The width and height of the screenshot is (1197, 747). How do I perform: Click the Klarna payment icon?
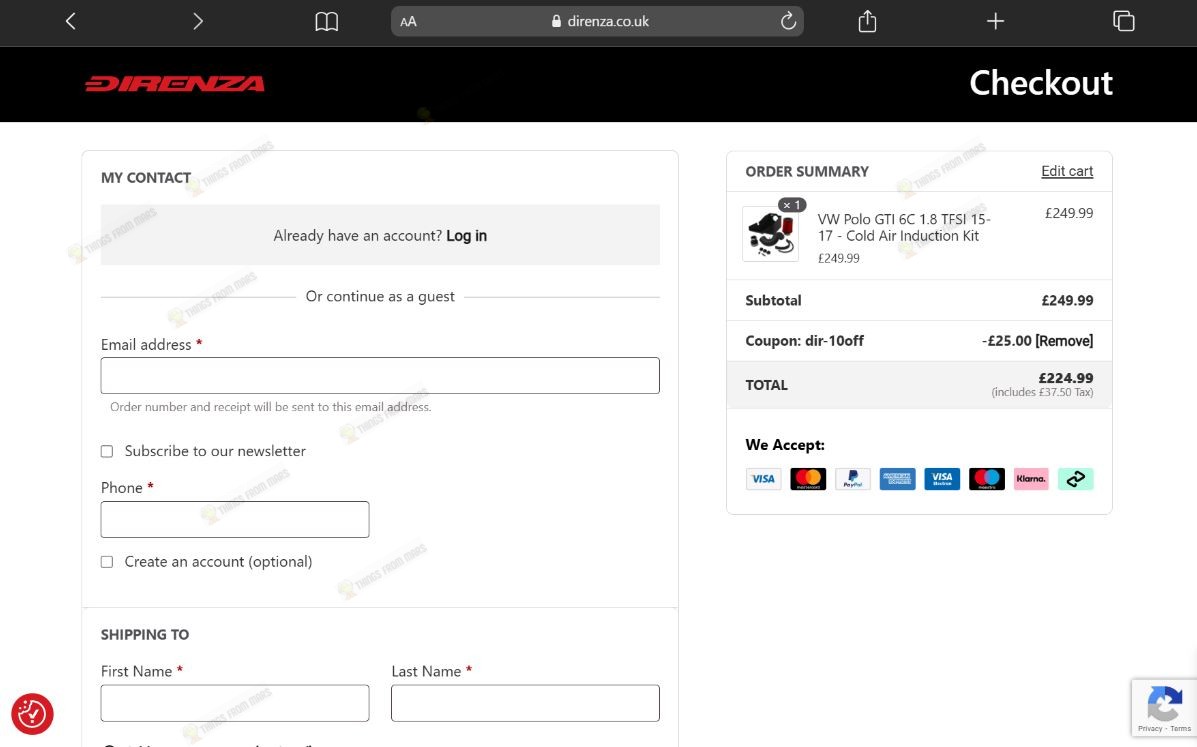pyautogui.click(x=1031, y=479)
